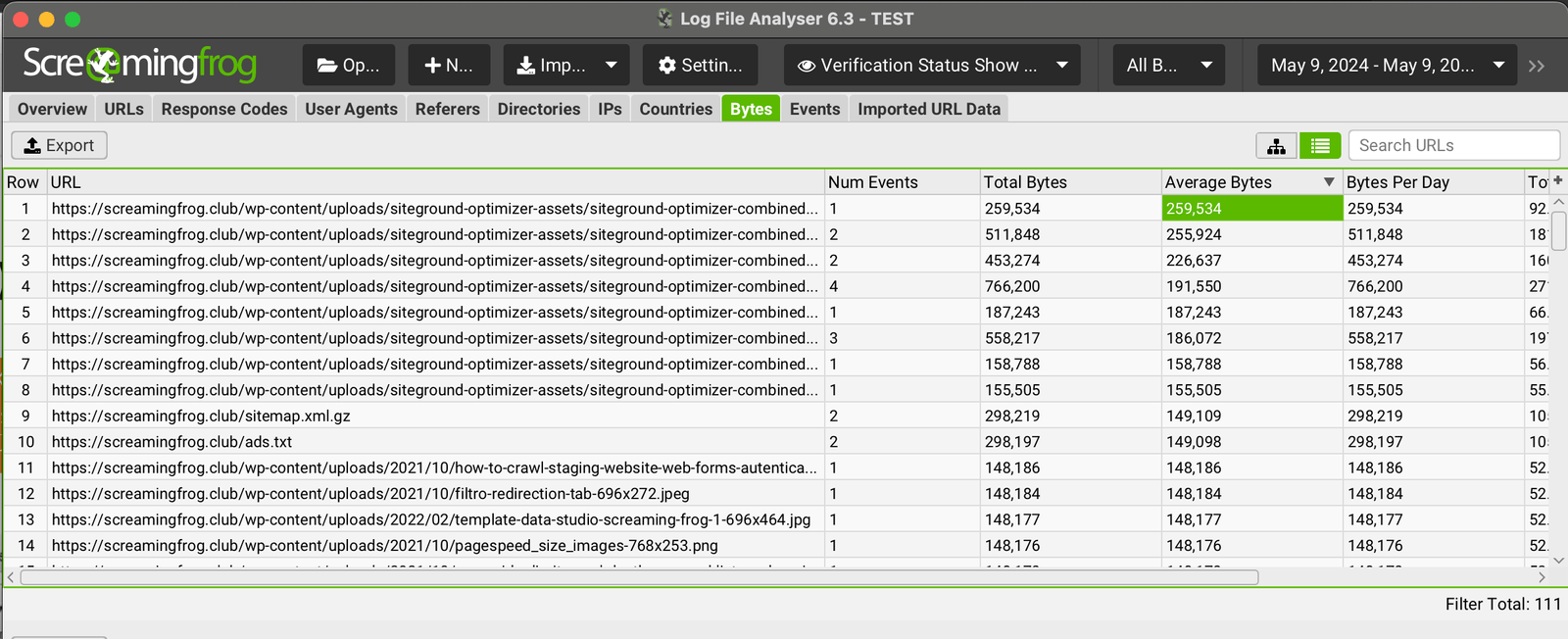Expand the Import dropdown arrow
This screenshot has height=639, width=1568.
click(612, 66)
